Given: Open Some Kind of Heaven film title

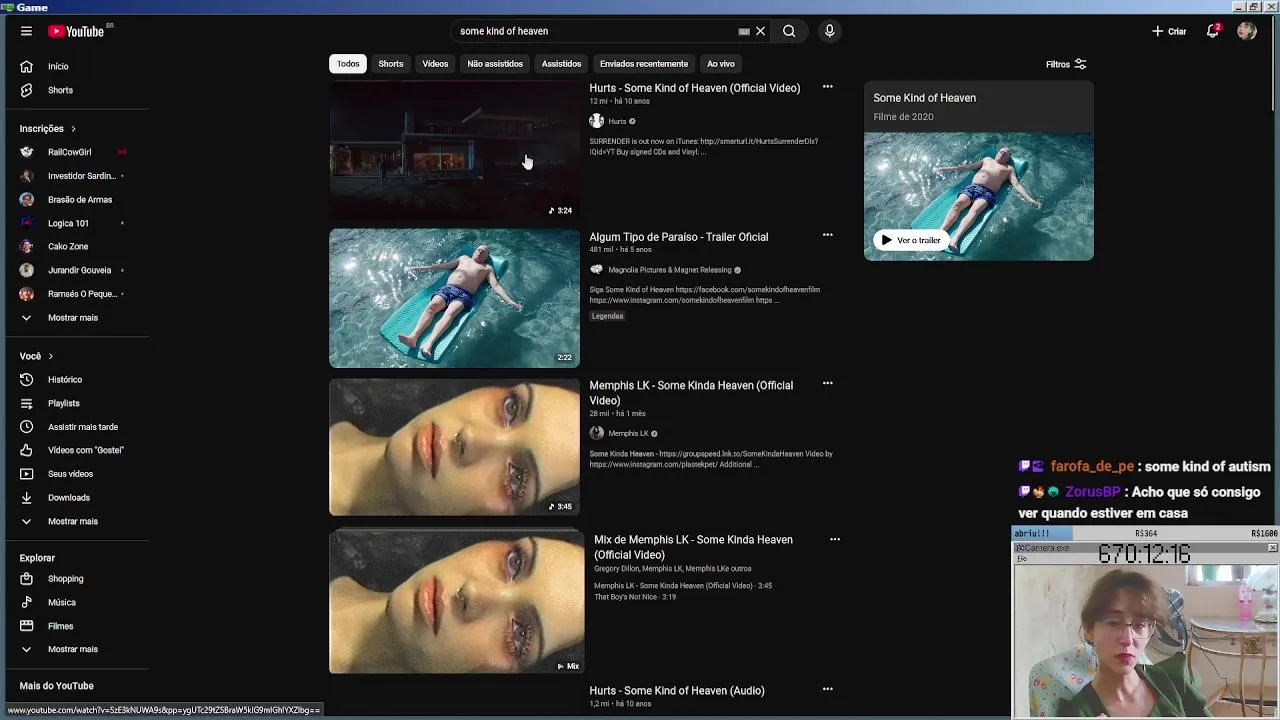Looking at the screenshot, I should [x=924, y=98].
